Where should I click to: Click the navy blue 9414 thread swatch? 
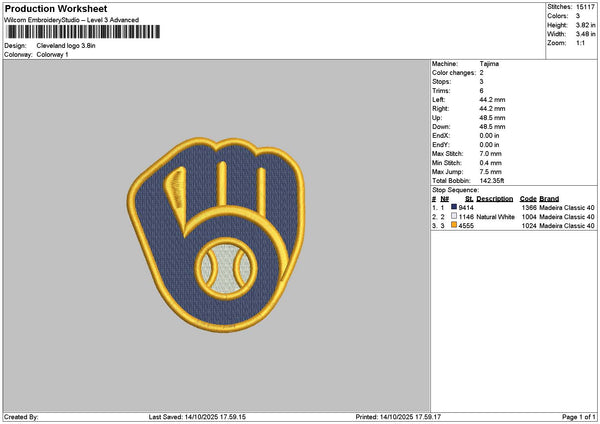(x=454, y=207)
